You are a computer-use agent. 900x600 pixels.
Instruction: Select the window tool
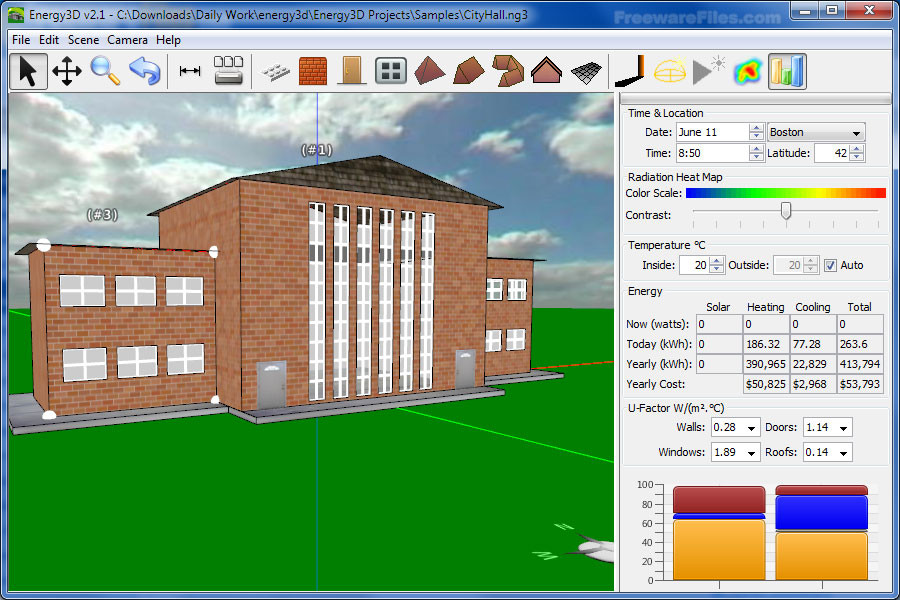click(x=391, y=72)
